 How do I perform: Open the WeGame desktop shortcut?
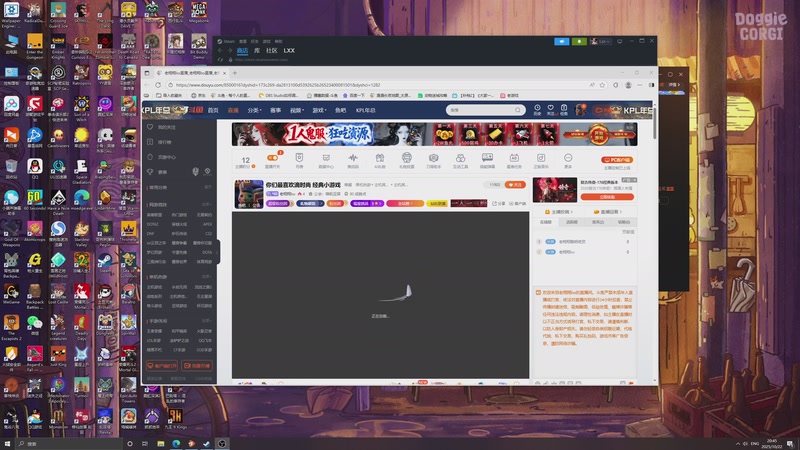(x=11, y=294)
